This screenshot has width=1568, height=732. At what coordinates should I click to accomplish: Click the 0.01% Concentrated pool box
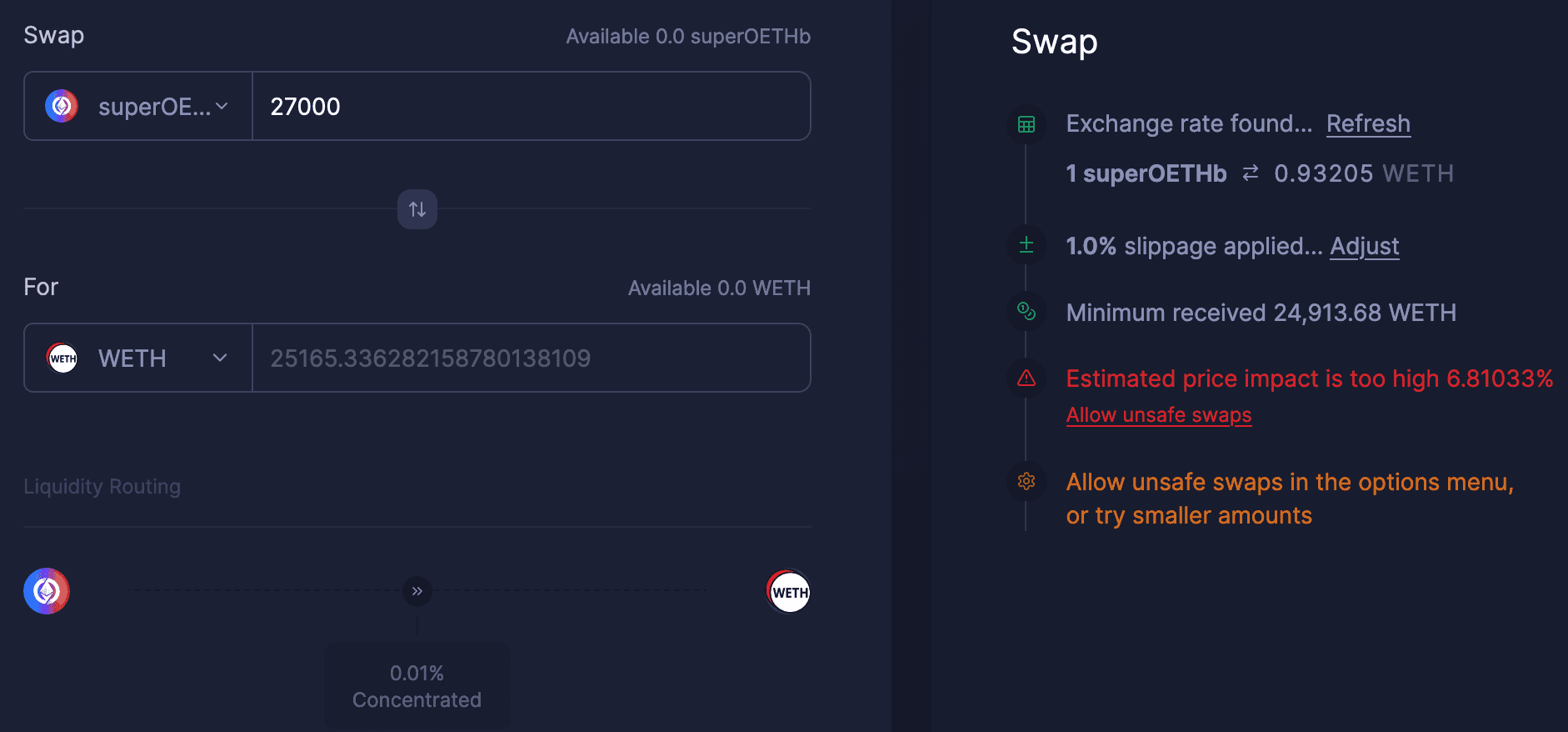[x=417, y=686]
